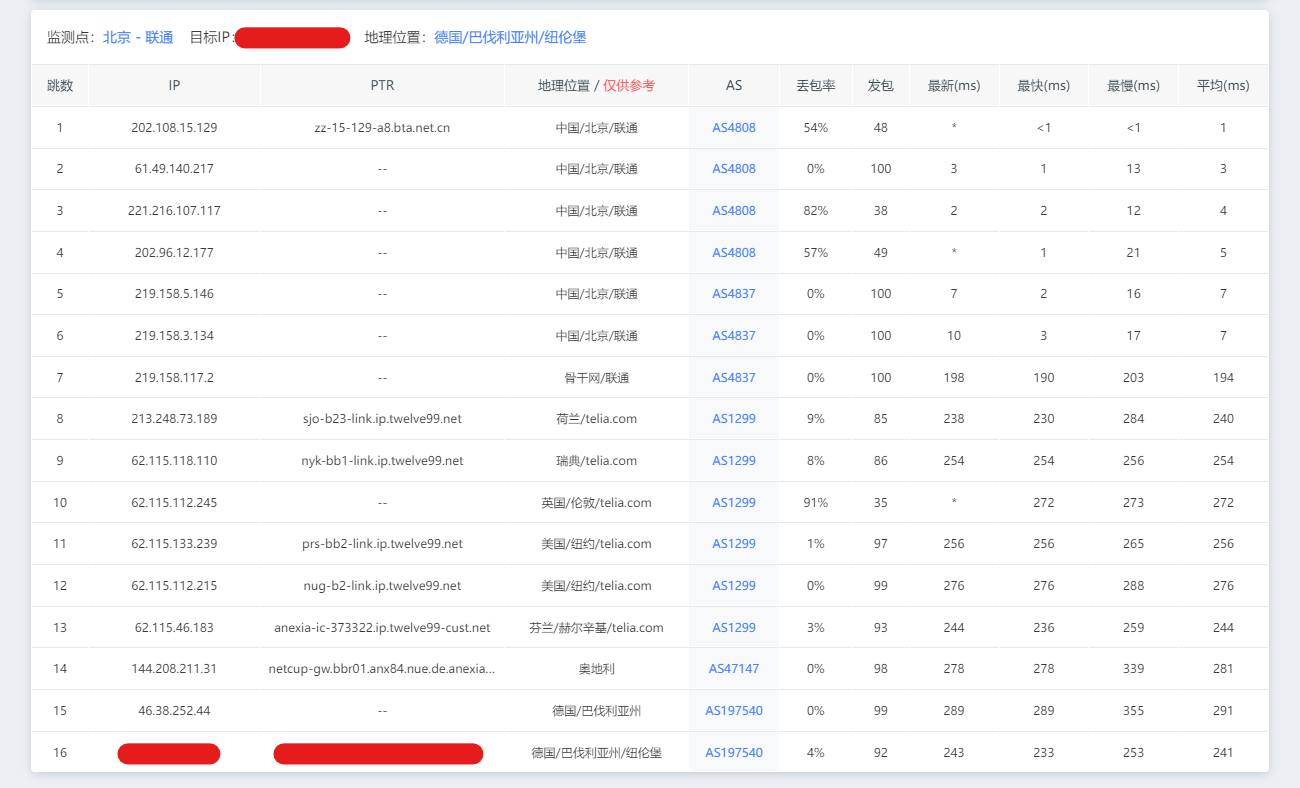Viewport: 1300px width, 788px height.
Task: Click PTR anexia-ic-373322.ip.twelve99-cust.net
Action: 382,628
